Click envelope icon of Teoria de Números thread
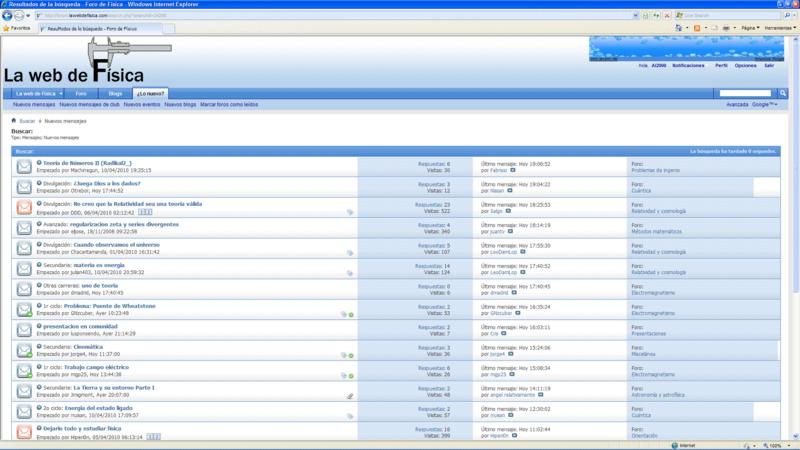Image resolution: width=800 pixels, height=450 pixels. [x=23, y=166]
